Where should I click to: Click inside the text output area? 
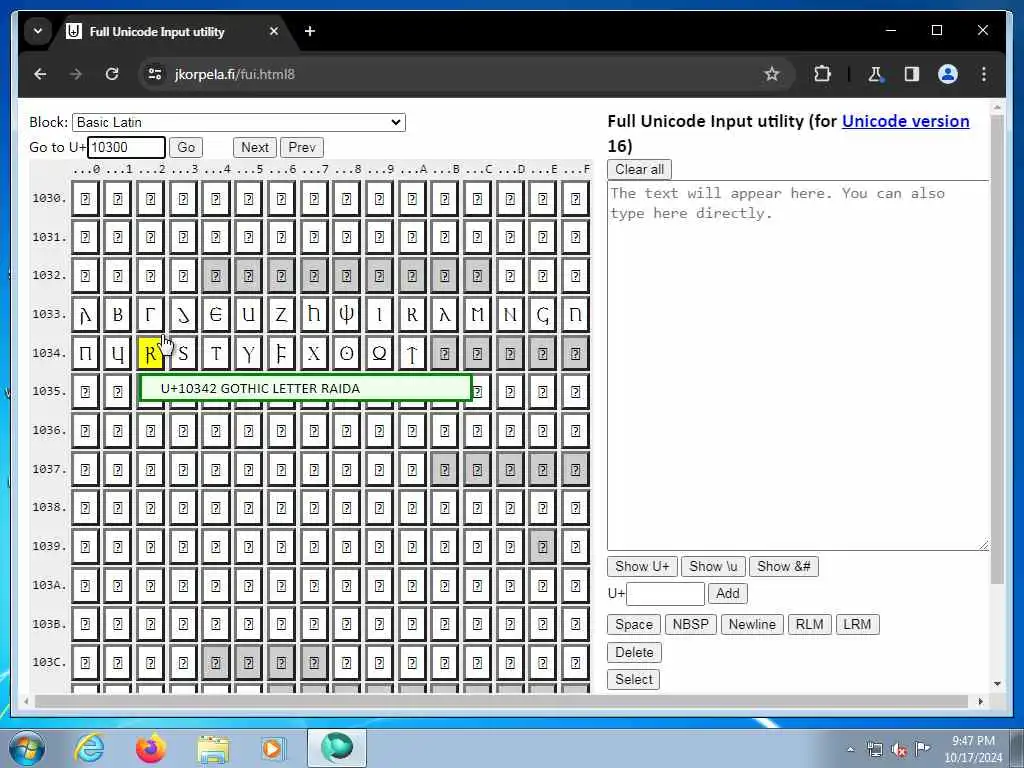pos(798,366)
